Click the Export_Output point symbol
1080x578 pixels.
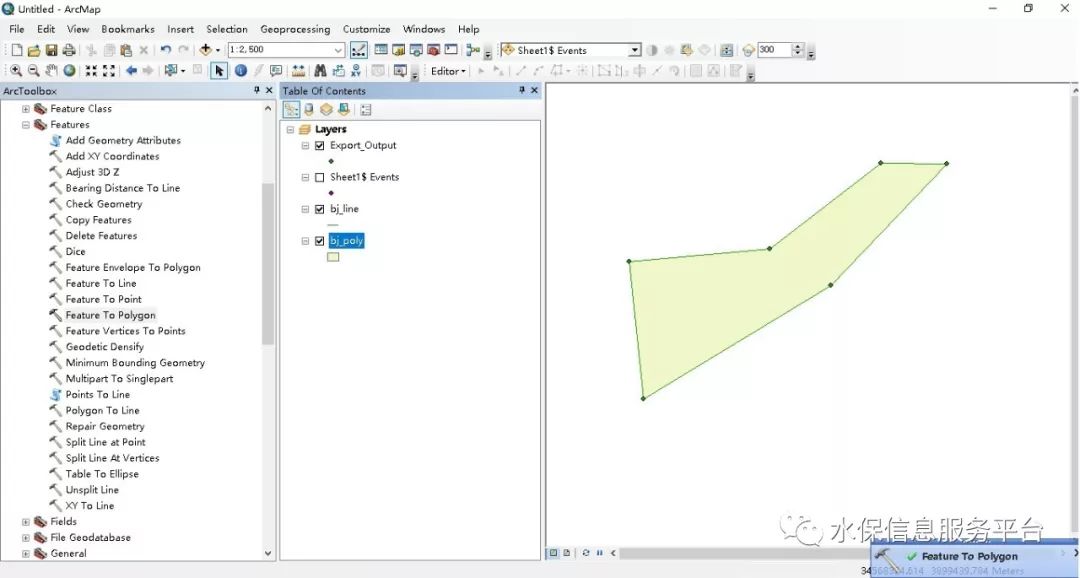[x=331, y=161]
